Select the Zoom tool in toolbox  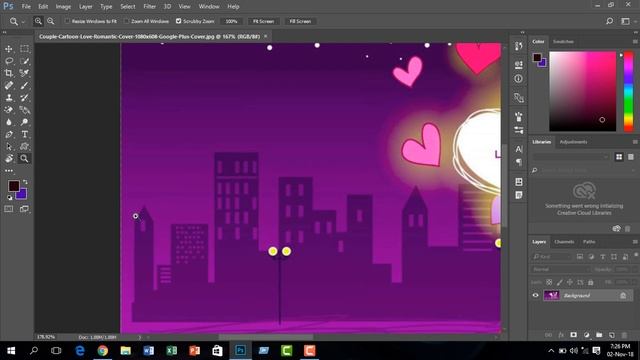click(x=24, y=159)
